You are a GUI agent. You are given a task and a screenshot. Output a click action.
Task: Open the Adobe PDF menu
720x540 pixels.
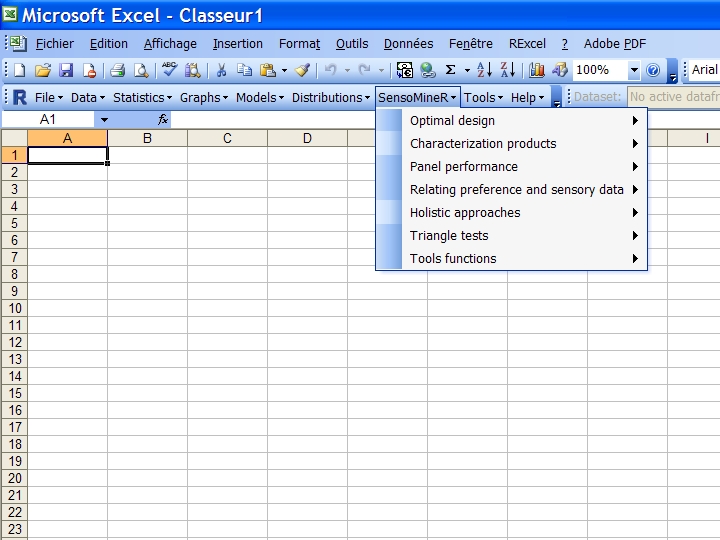615,44
